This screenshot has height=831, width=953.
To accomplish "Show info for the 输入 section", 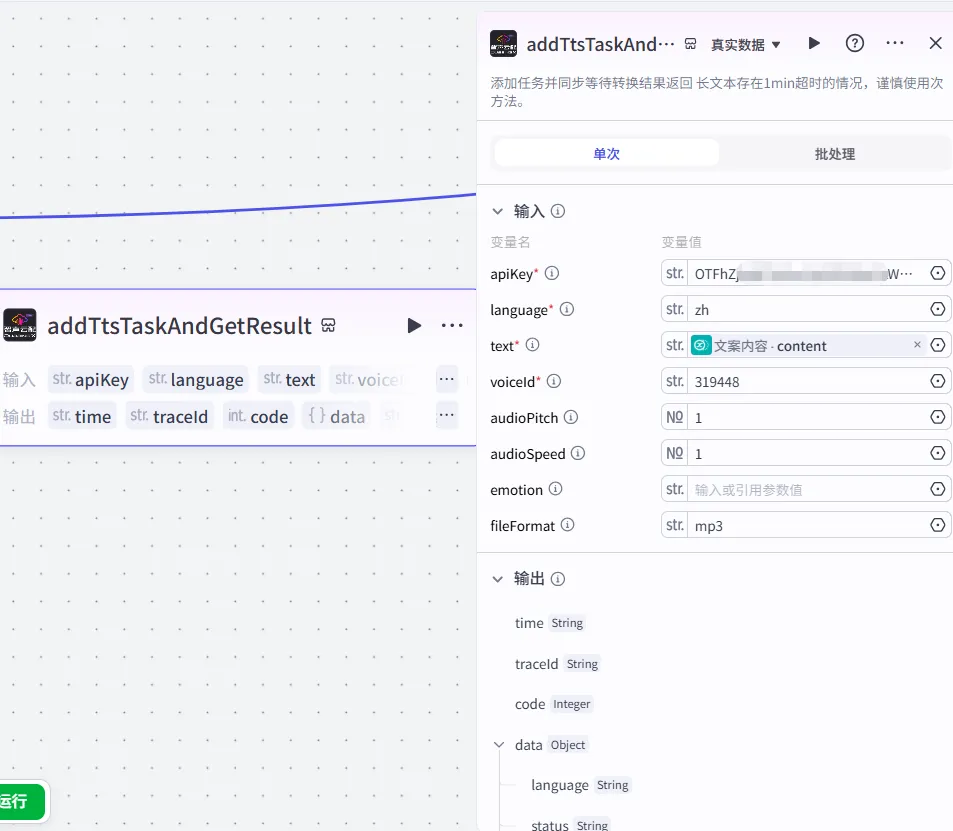I will tap(558, 211).
